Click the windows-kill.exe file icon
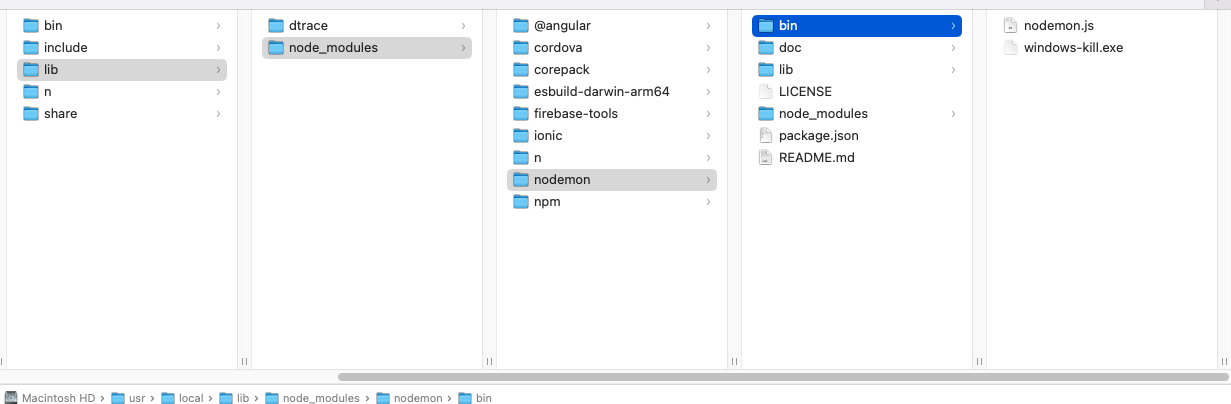The height and width of the screenshot is (404, 1231). click(x=1010, y=47)
